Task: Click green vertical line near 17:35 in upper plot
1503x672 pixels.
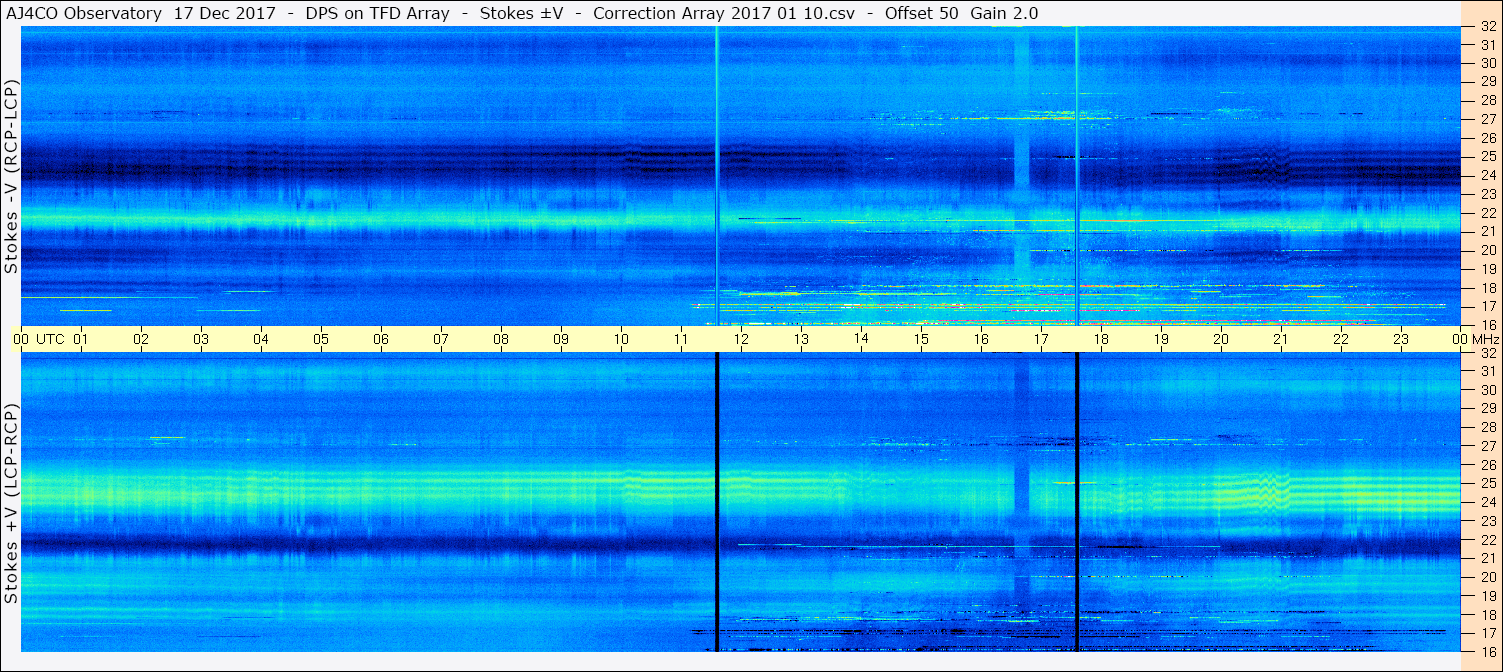Action: pos(1076,176)
